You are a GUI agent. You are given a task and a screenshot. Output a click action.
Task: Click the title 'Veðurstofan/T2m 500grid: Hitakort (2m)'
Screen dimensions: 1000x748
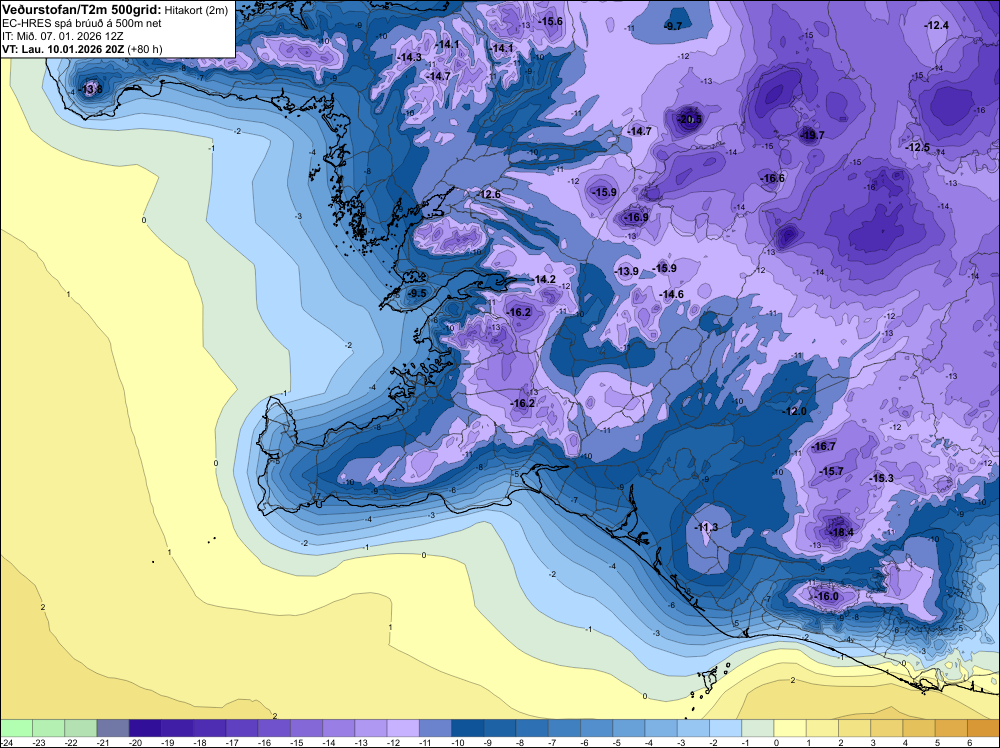tap(115, 9)
